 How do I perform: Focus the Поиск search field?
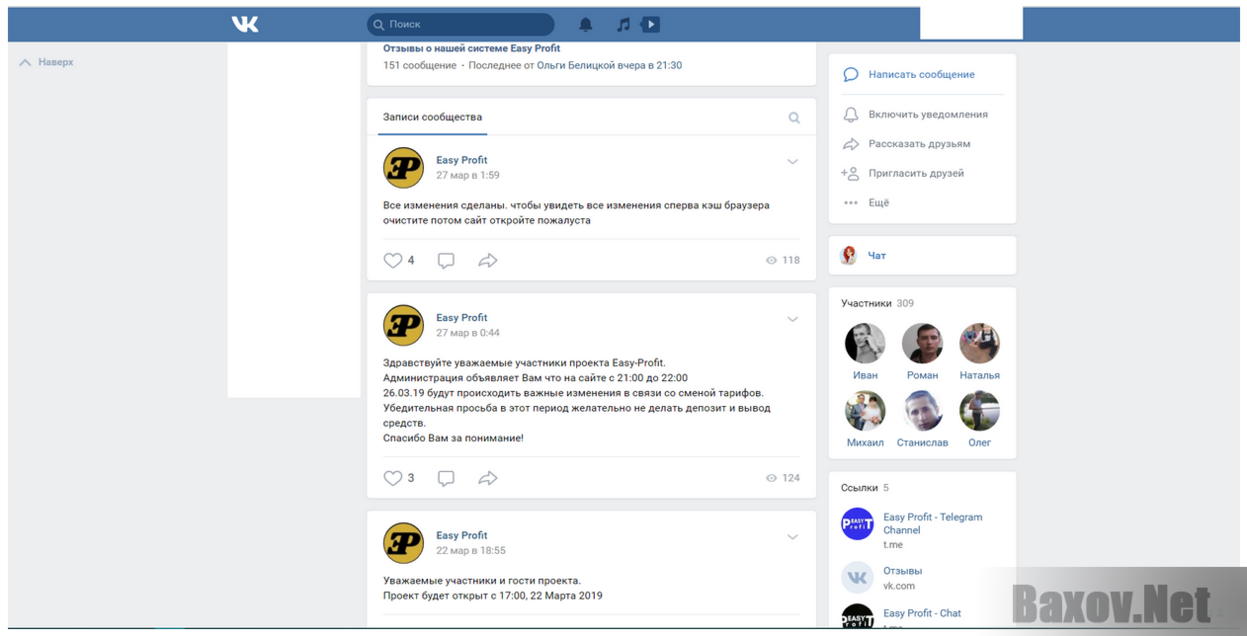click(461, 24)
